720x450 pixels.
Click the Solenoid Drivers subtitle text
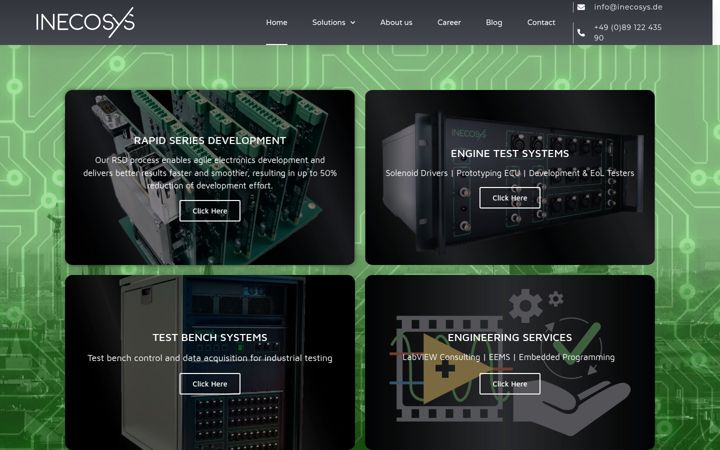click(x=510, y=173)
